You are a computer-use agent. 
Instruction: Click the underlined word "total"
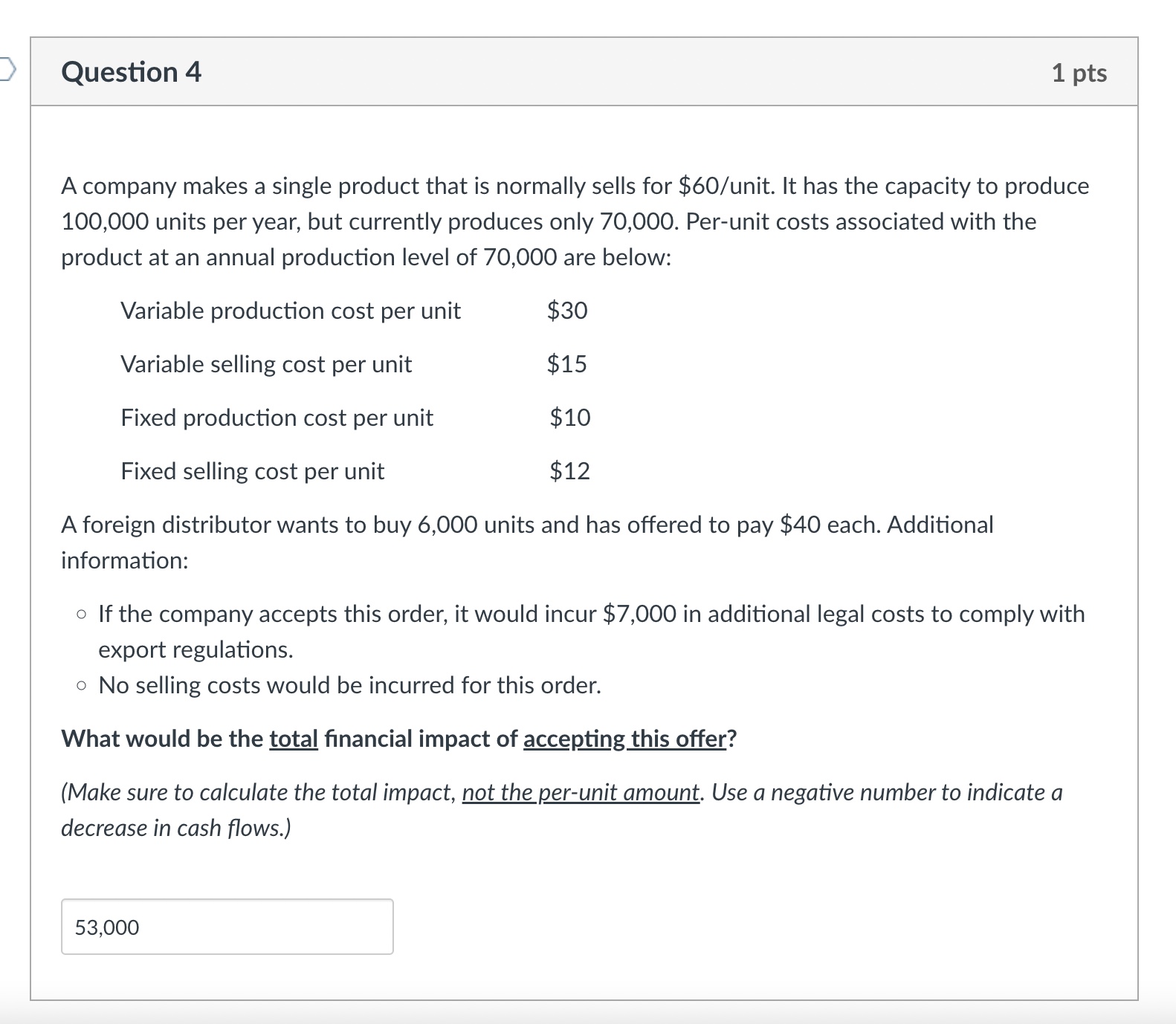[x=293, y=739]
